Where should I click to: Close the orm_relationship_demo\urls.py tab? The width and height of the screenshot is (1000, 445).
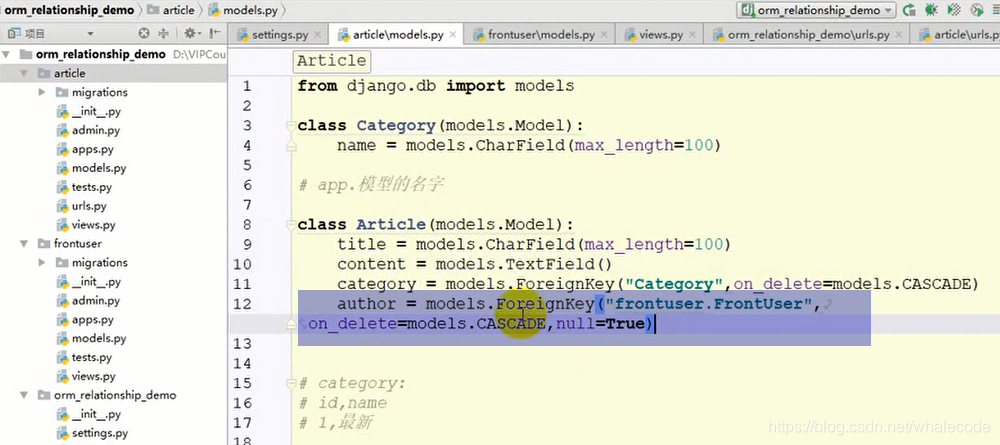tap(899, 35)
